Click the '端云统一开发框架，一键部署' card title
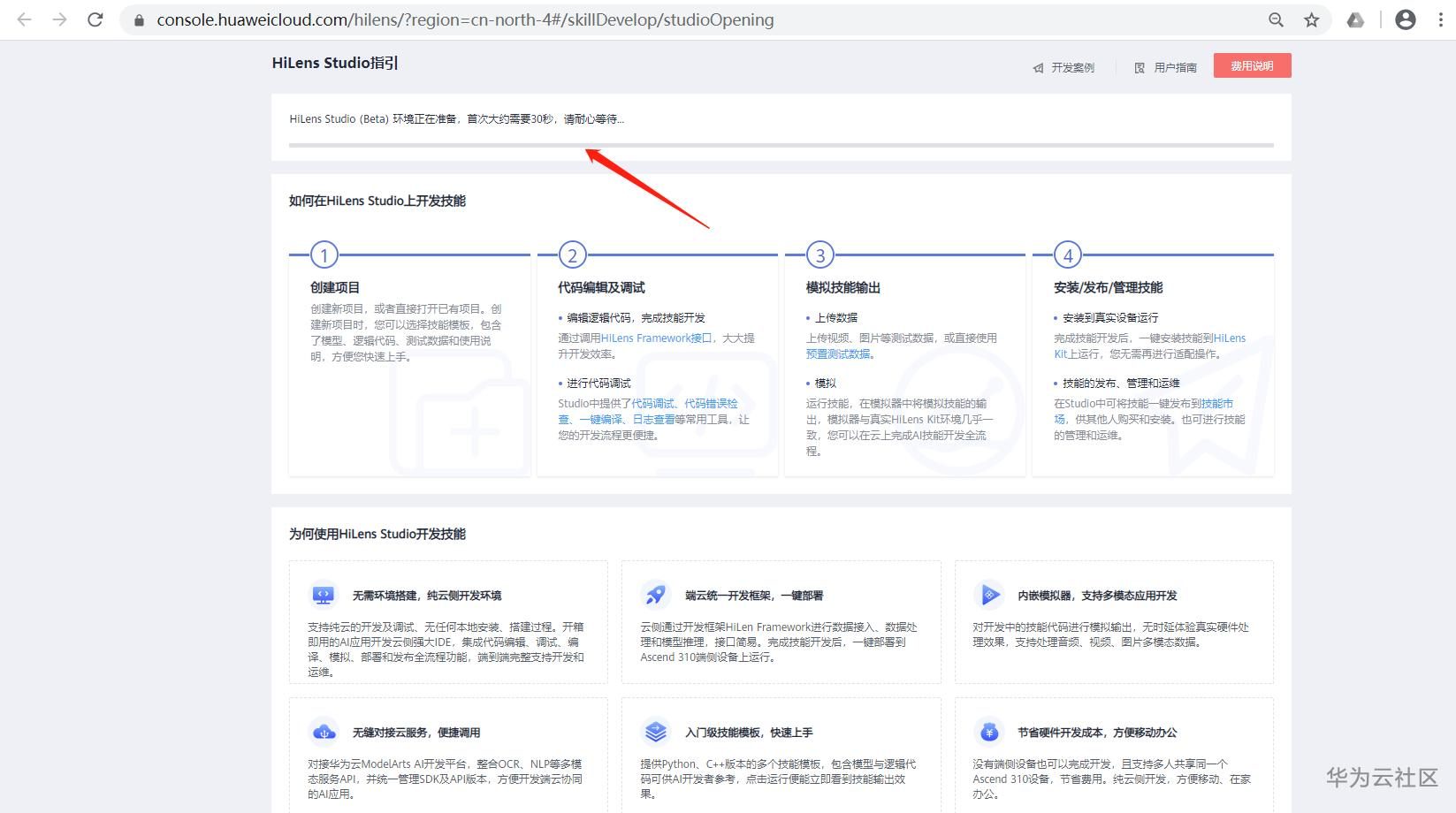Viewport: 1456px width, 813px height. coord(754,596)
